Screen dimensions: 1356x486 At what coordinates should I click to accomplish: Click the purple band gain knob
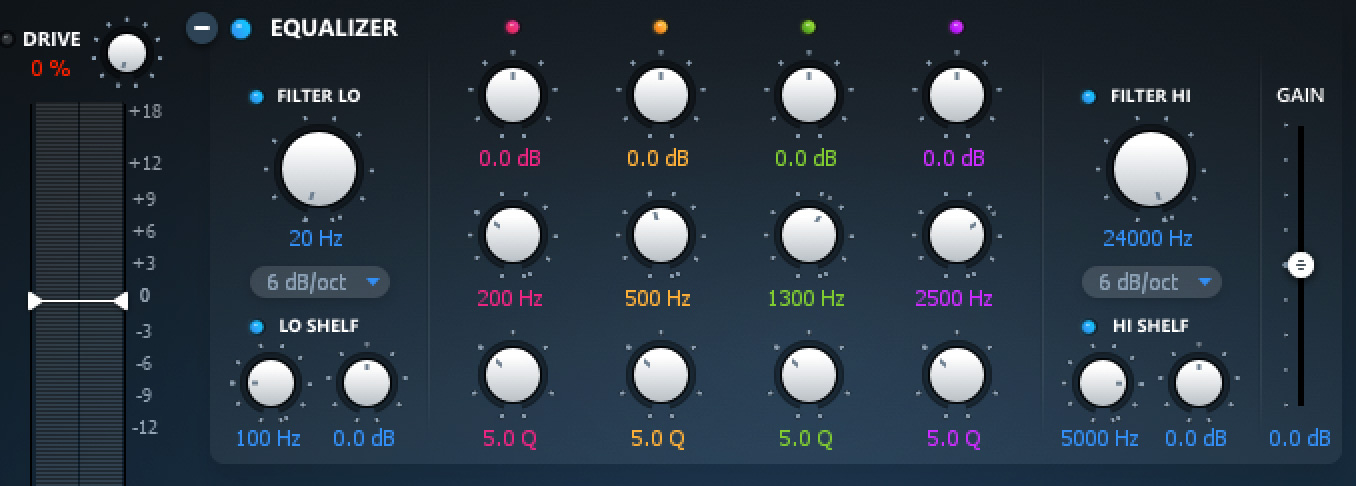[957, 95]
